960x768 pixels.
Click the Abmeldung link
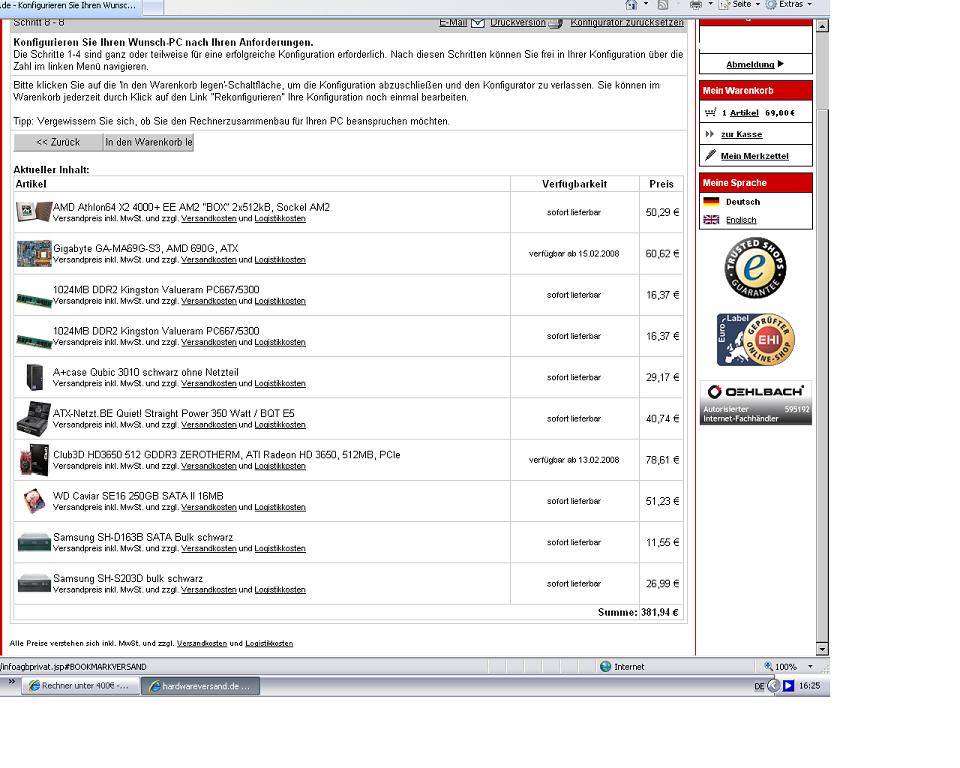(x=751, y=64)
